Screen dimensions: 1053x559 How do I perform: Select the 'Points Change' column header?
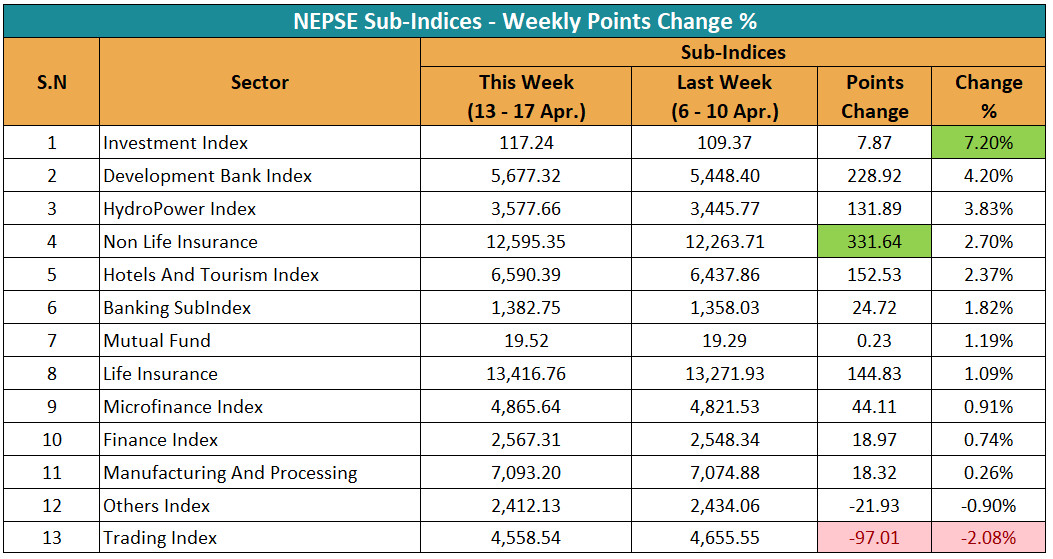point(874,96)
